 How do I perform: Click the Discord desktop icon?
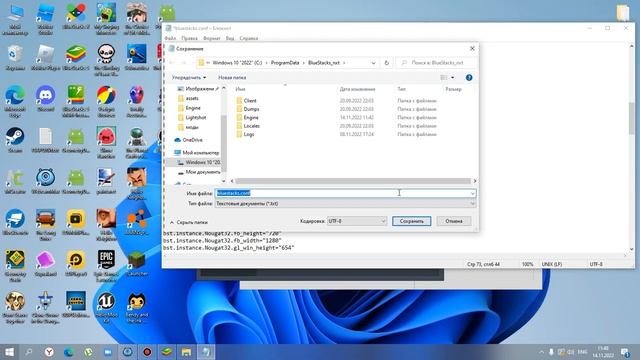45,99
